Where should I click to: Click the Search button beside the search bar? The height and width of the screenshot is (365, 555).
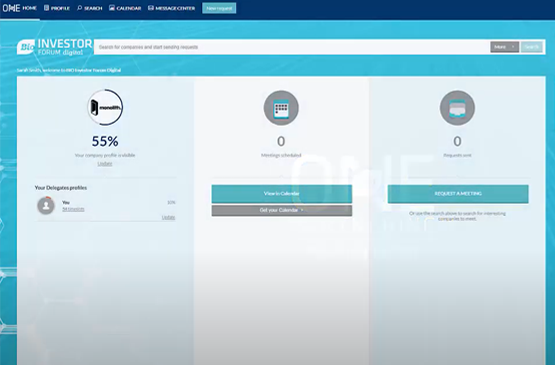pyautogui.click(x=532, y=47)
